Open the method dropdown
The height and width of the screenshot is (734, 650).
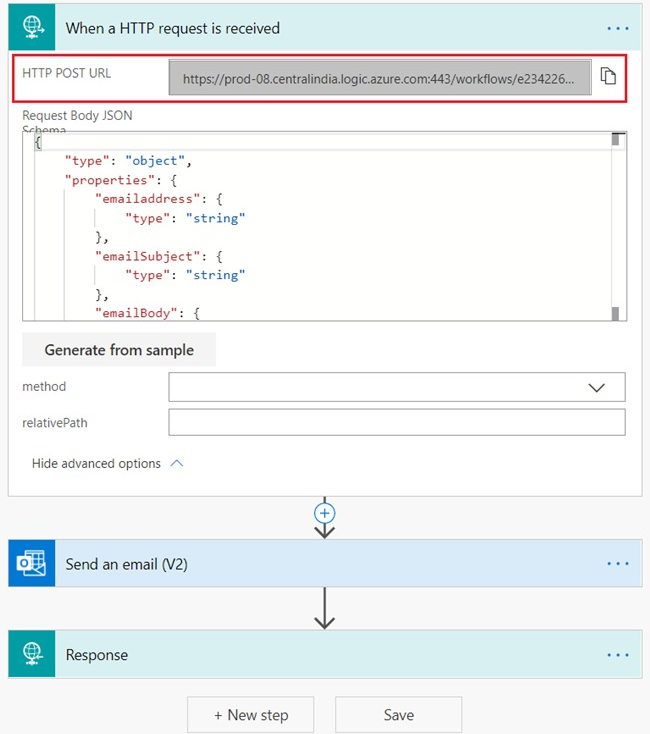(597, 387)
